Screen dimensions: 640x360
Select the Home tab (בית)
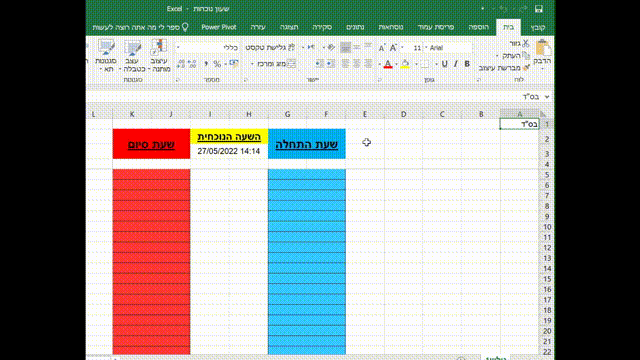pos(509,27)
